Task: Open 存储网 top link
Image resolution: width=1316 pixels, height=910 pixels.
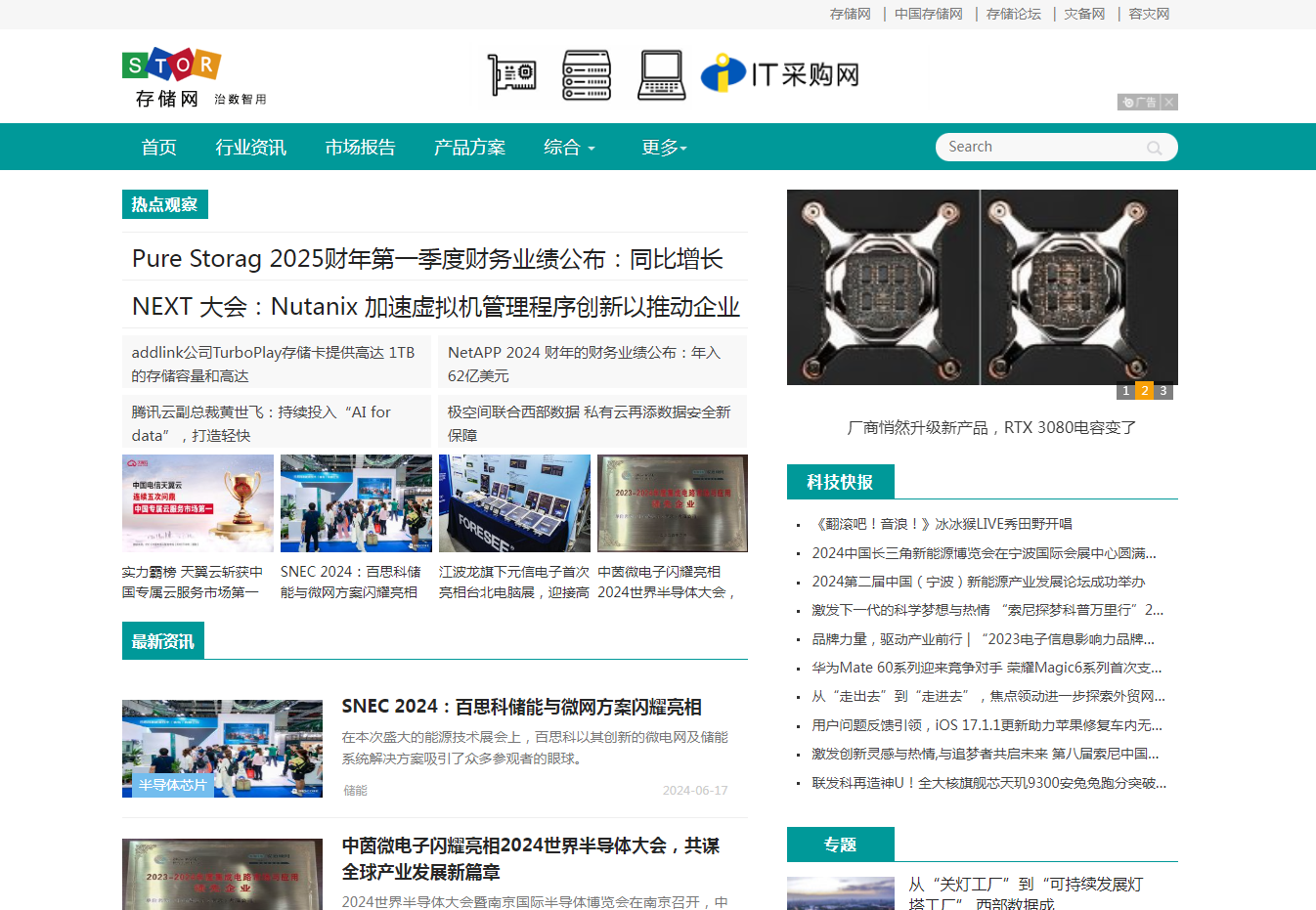Action: 850,14
